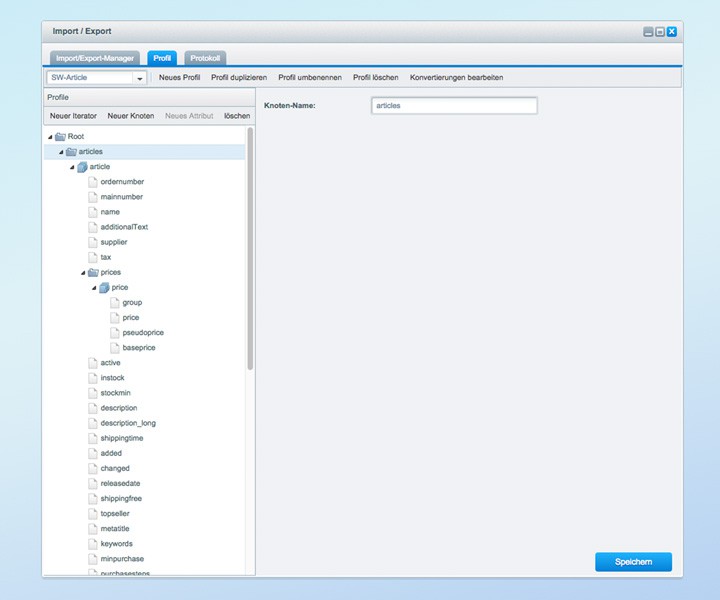Click the profile tree vertical scrollbar
720x600 pixels.
click(x=250, y=250)
